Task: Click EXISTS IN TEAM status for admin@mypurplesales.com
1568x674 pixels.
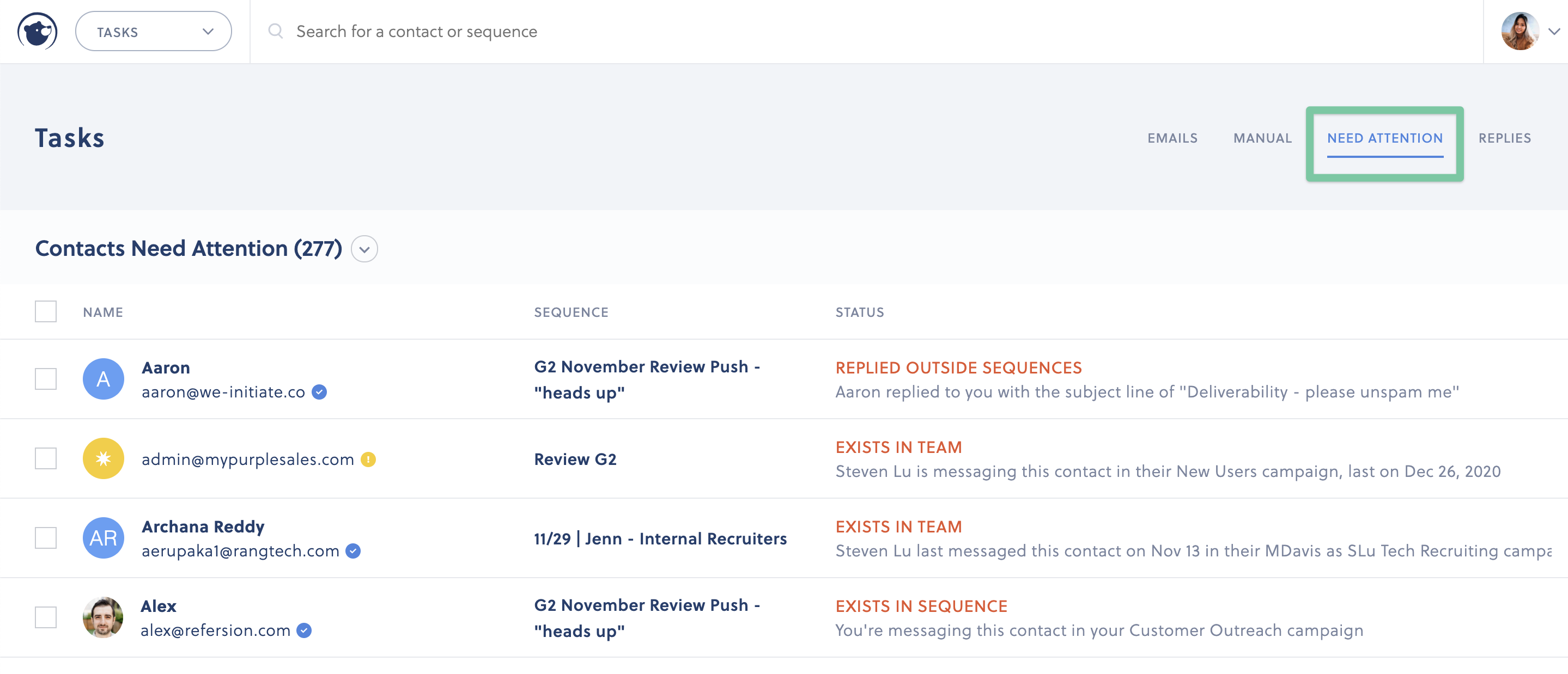Action: pos(898,448)
